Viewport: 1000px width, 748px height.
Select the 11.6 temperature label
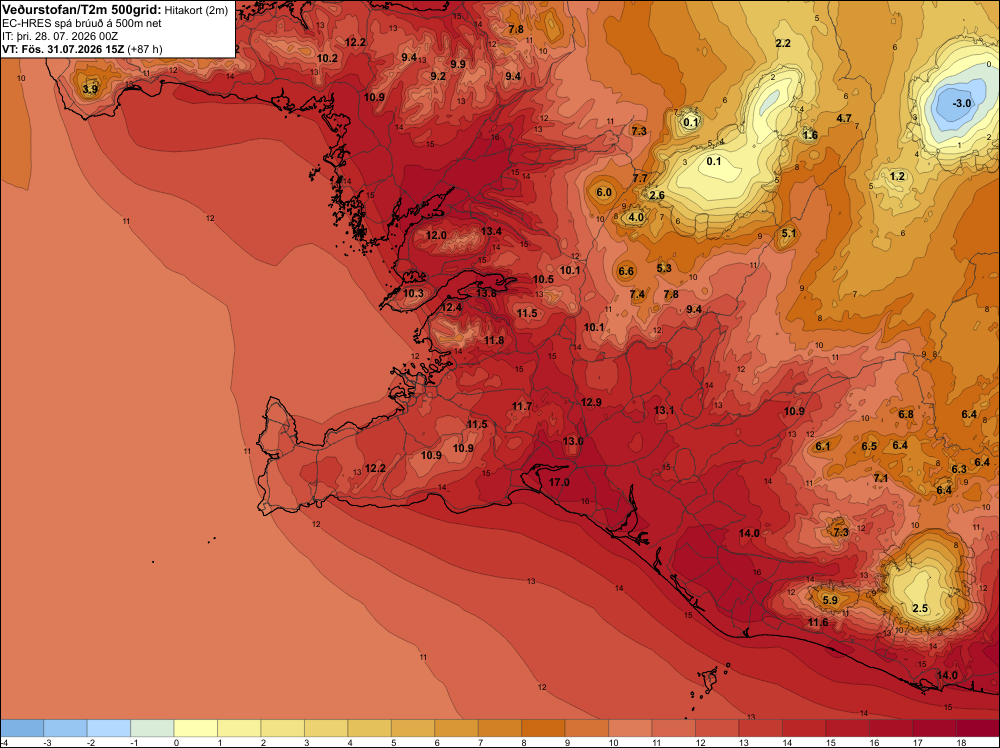[x=818, y=622]
